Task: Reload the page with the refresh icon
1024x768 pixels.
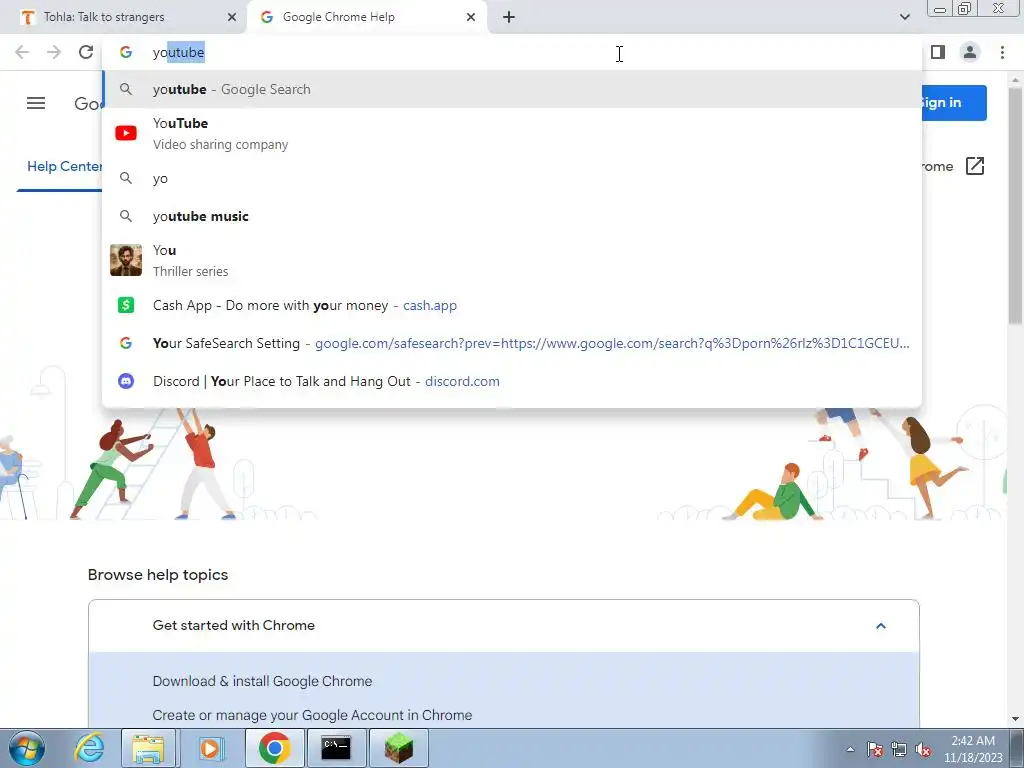Action: (x=86, y=52)
